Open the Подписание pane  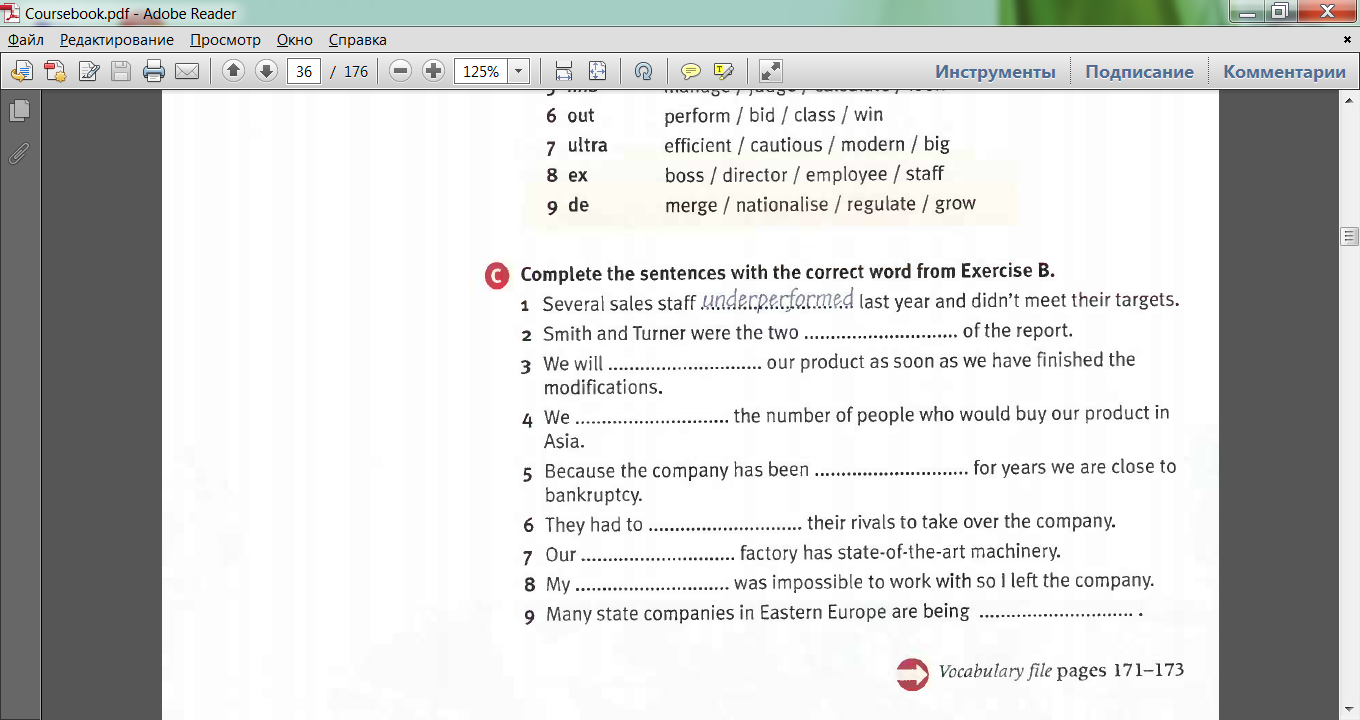(1139, 71)
